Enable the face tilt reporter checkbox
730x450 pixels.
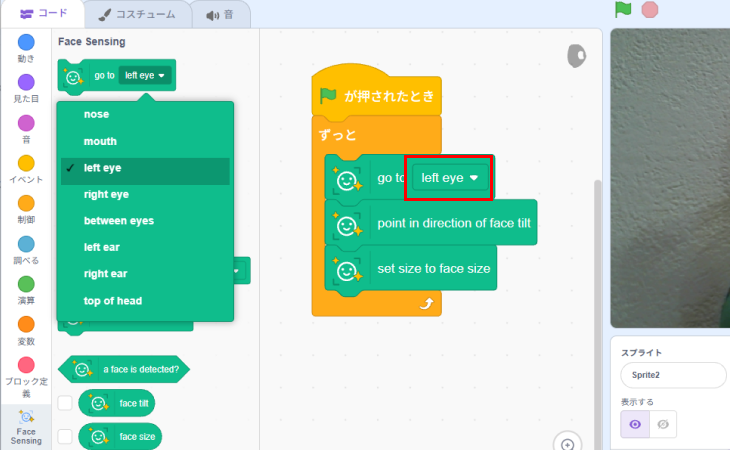65,403
